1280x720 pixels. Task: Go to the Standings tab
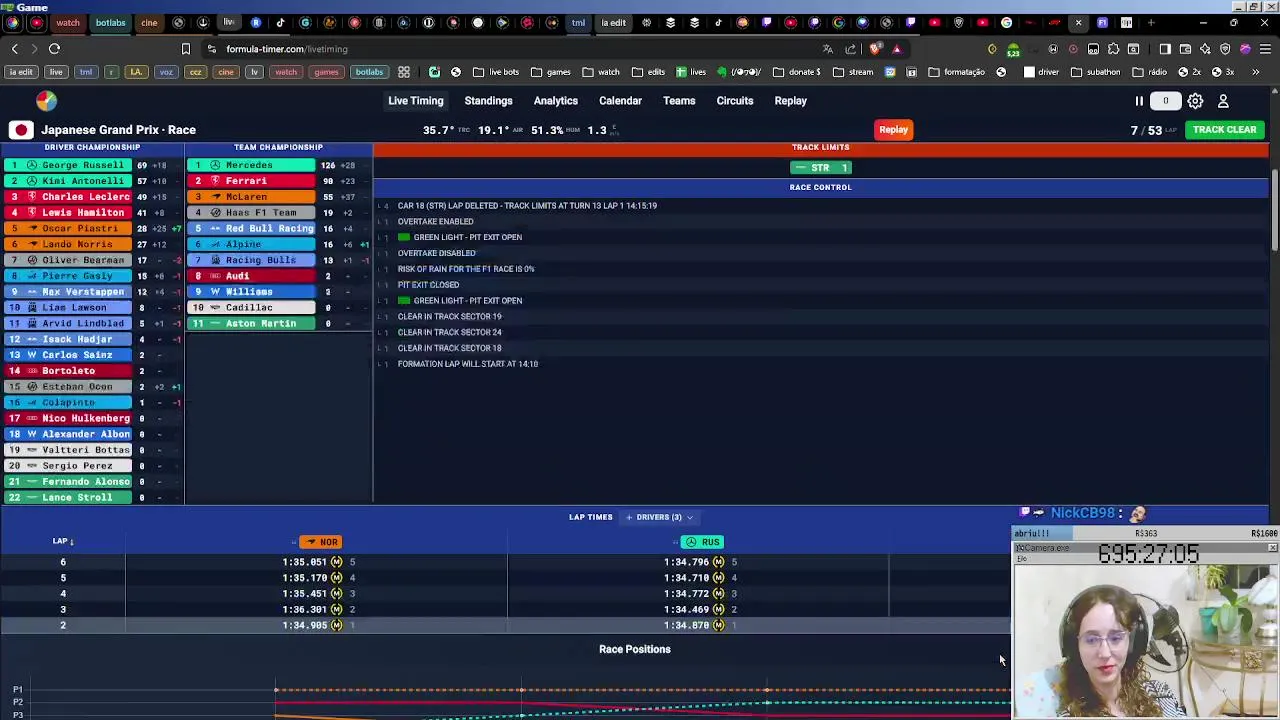pos(488,101)
